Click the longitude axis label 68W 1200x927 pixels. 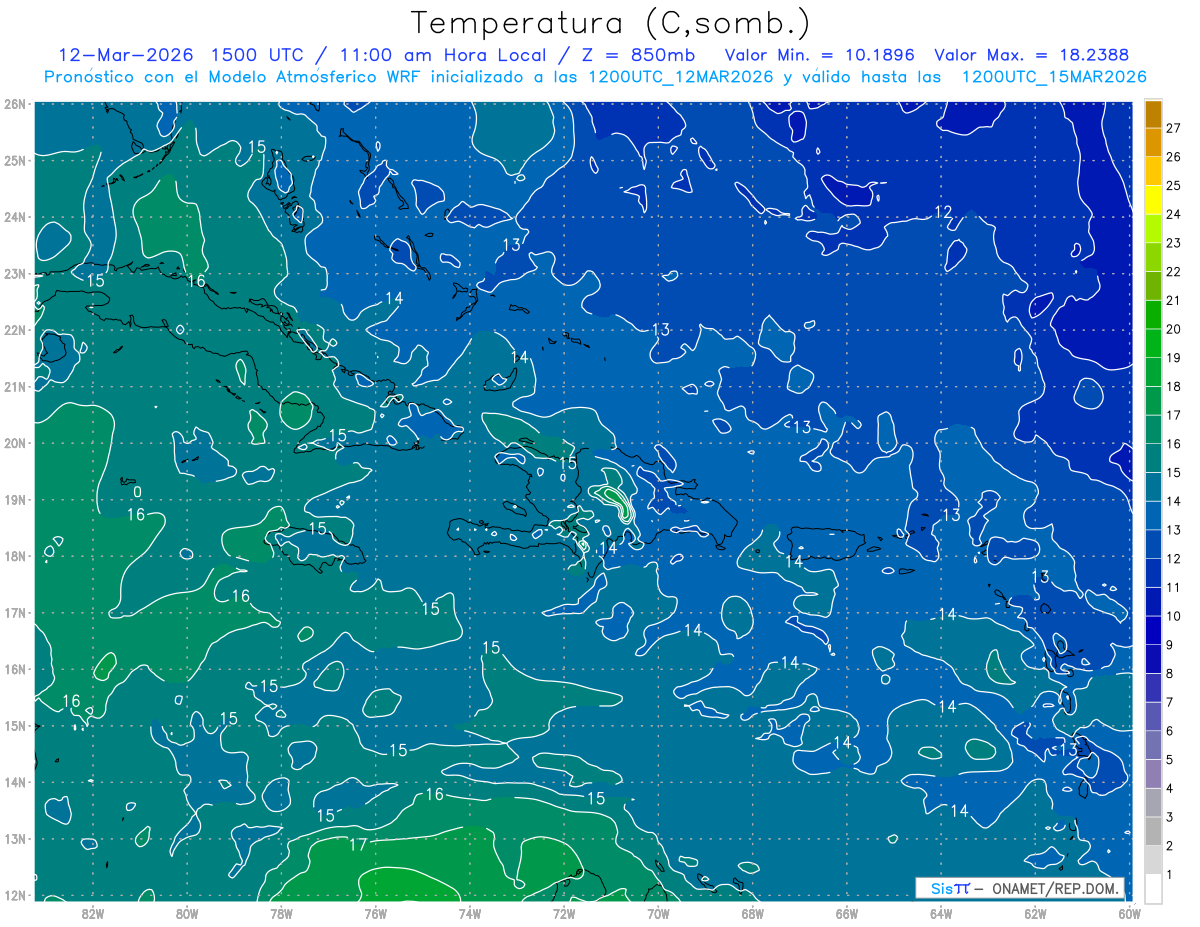[752, 913]
